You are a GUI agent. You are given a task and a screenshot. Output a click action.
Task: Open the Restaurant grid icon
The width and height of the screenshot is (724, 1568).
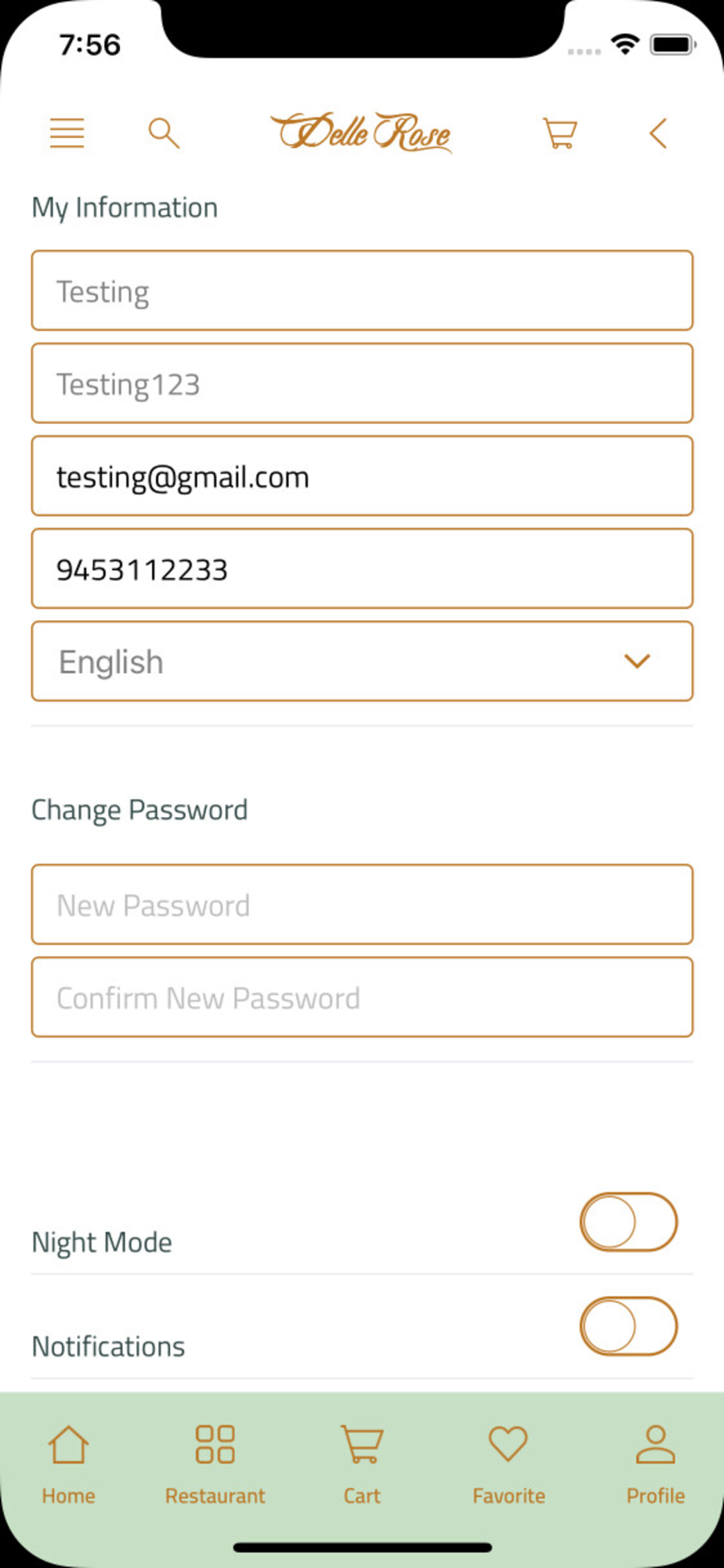215,1444
